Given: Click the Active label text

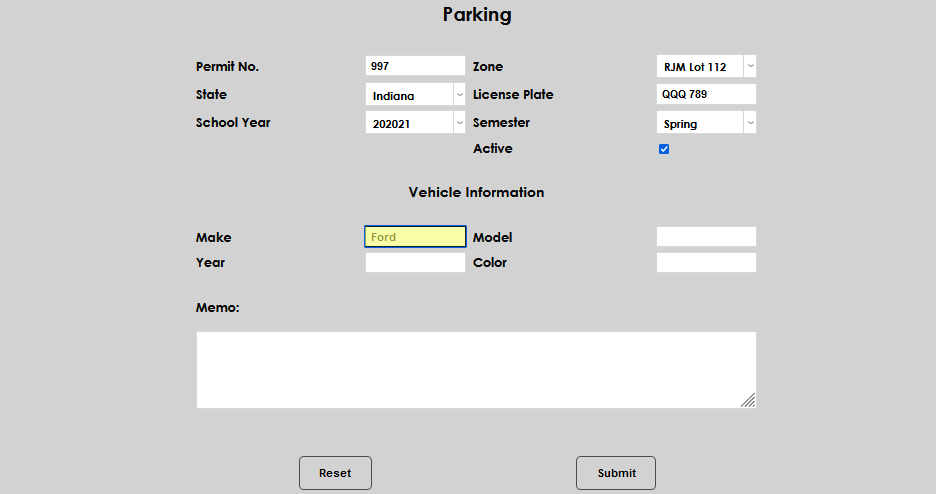Looking at the screenshot, I should (x=492, y=149).
